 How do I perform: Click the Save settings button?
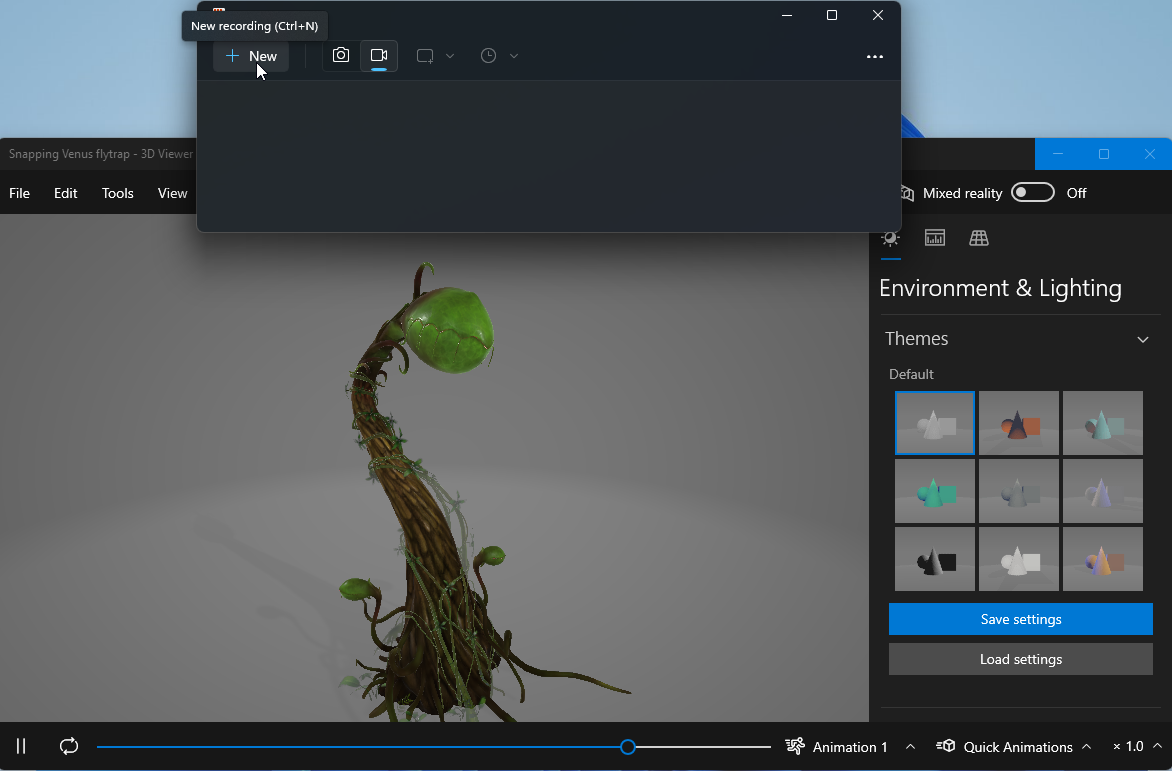coord(1020,618)
